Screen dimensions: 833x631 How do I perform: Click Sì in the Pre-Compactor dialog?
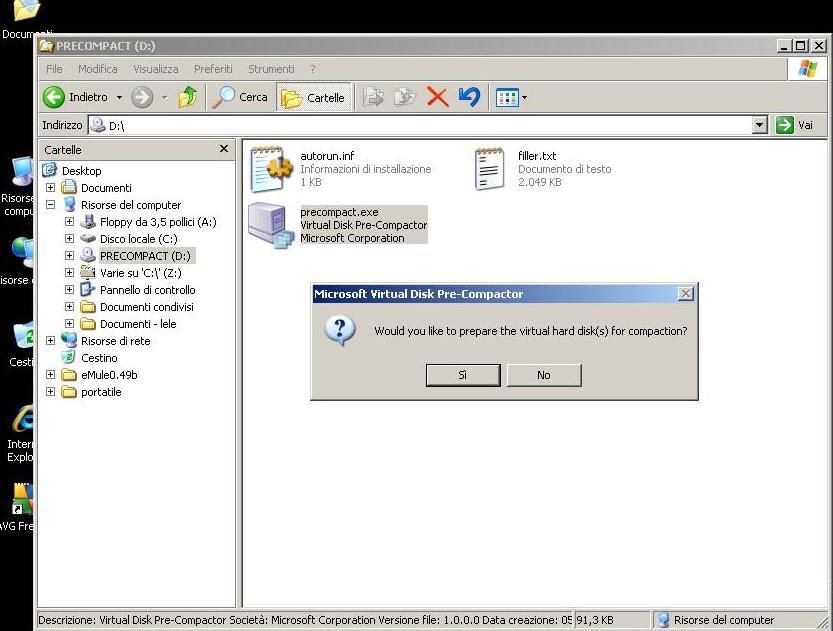pos(463,375)
